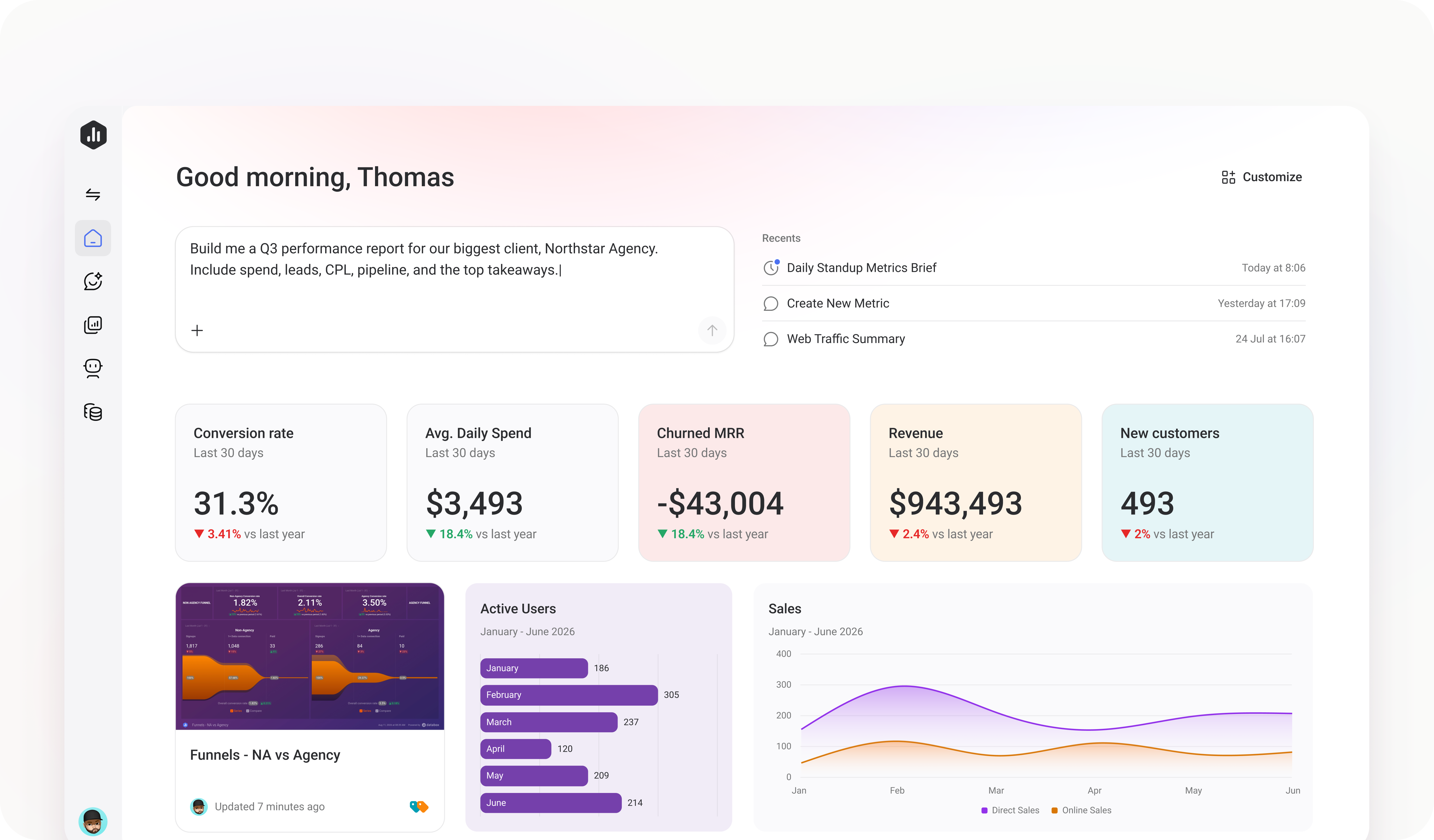The height and width of the screenshot is (840, 1434).
Task: Select the June bar in Active Users
Action: click(551, 803)
